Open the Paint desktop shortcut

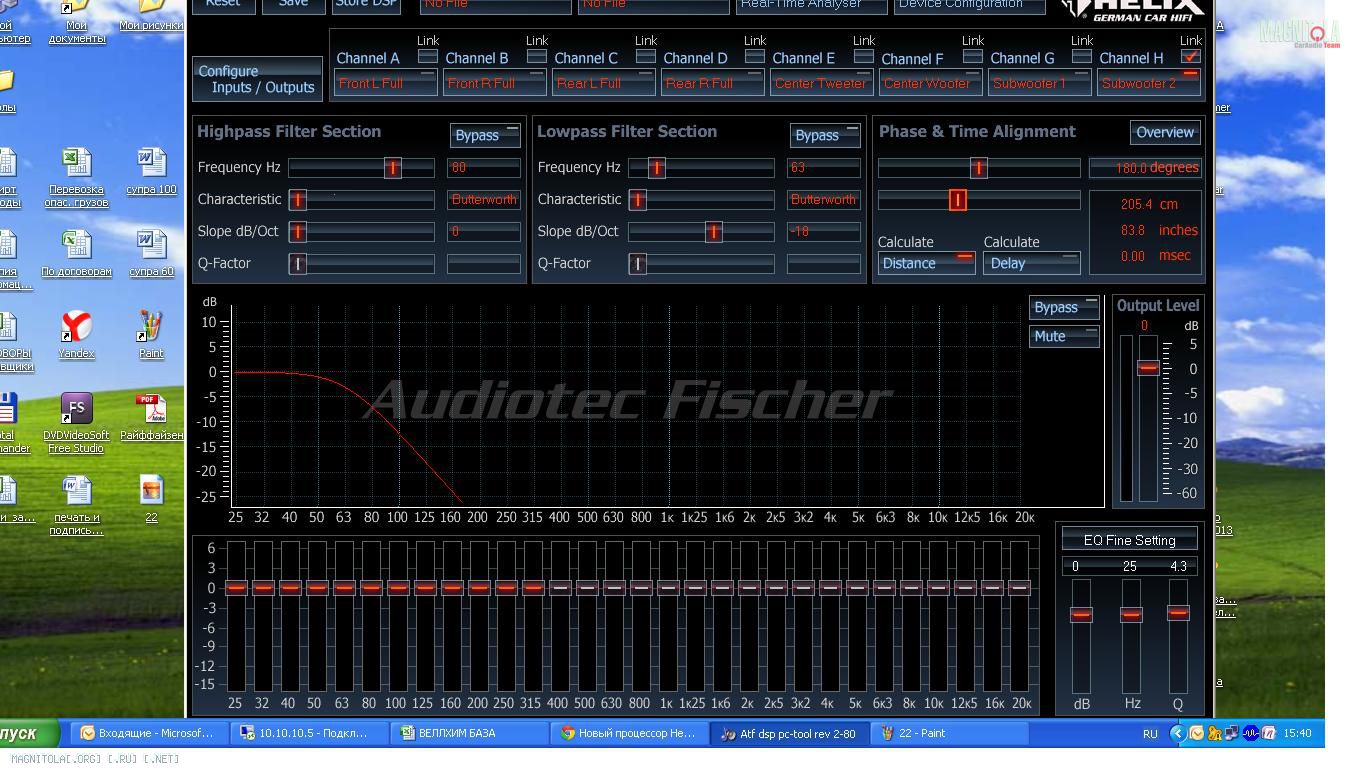(x=151, y=334)
